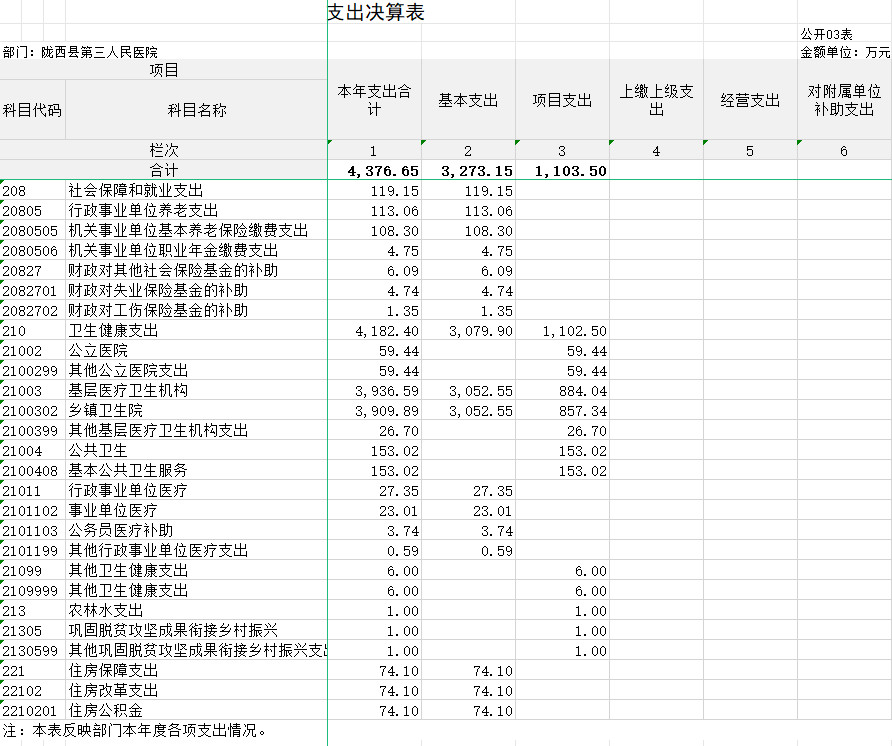
Task: Select the 部门：陇西县第三人民医院 cell
Action: click(80, 52)
